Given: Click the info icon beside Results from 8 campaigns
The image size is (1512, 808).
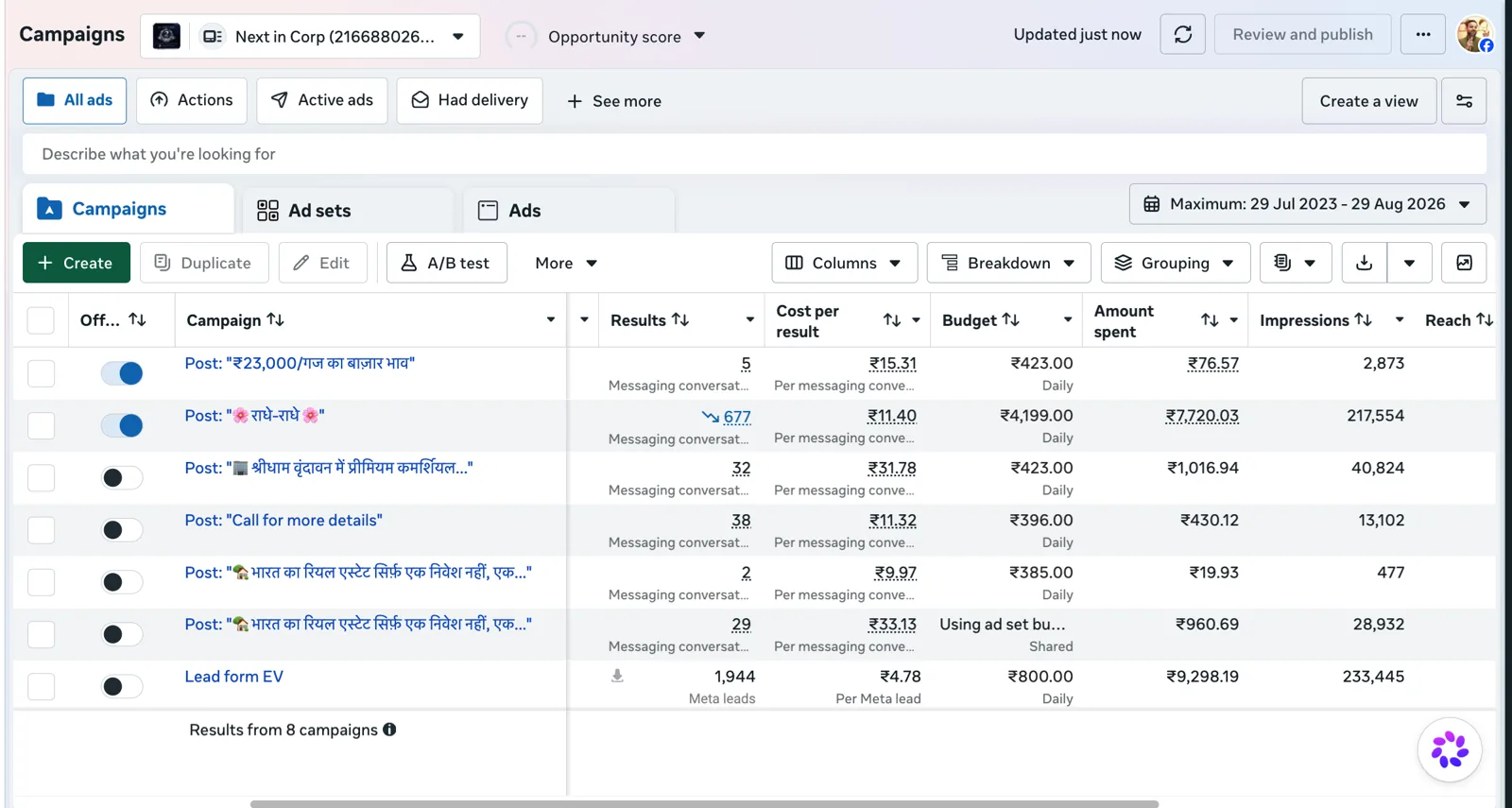Looking at the screenshot, I should pyautogui.click(x=389, y=730).
